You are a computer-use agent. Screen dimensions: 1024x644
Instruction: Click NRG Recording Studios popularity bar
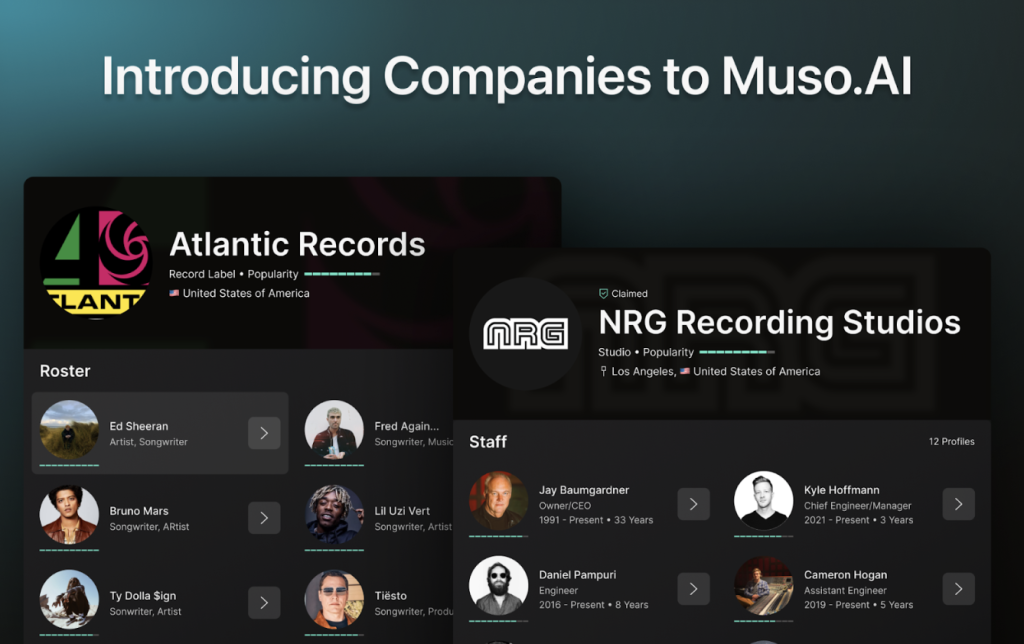(x=737, y=352)
